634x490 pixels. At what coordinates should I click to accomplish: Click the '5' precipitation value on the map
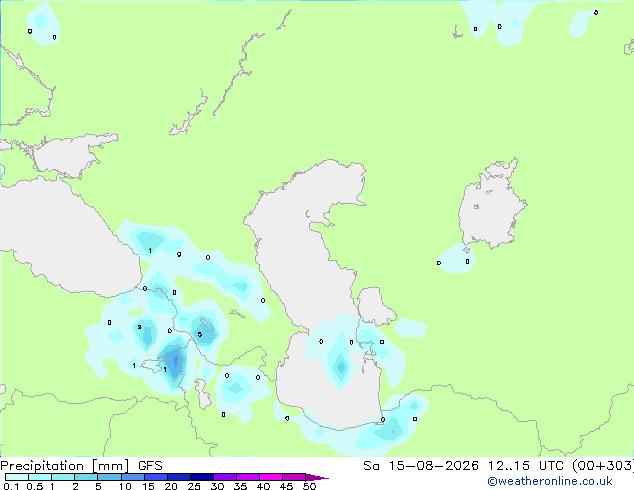pos(200,334)
